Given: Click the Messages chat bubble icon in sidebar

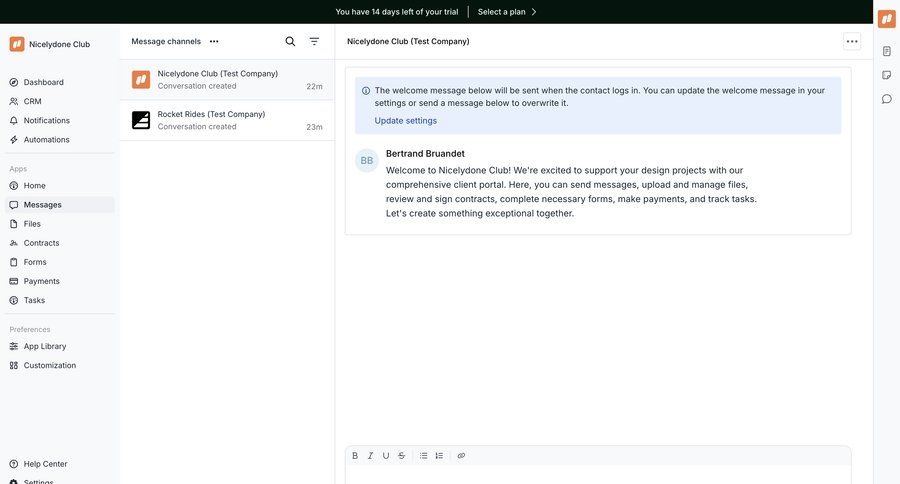Looking at the screenshot, I should tap(14, 204).
